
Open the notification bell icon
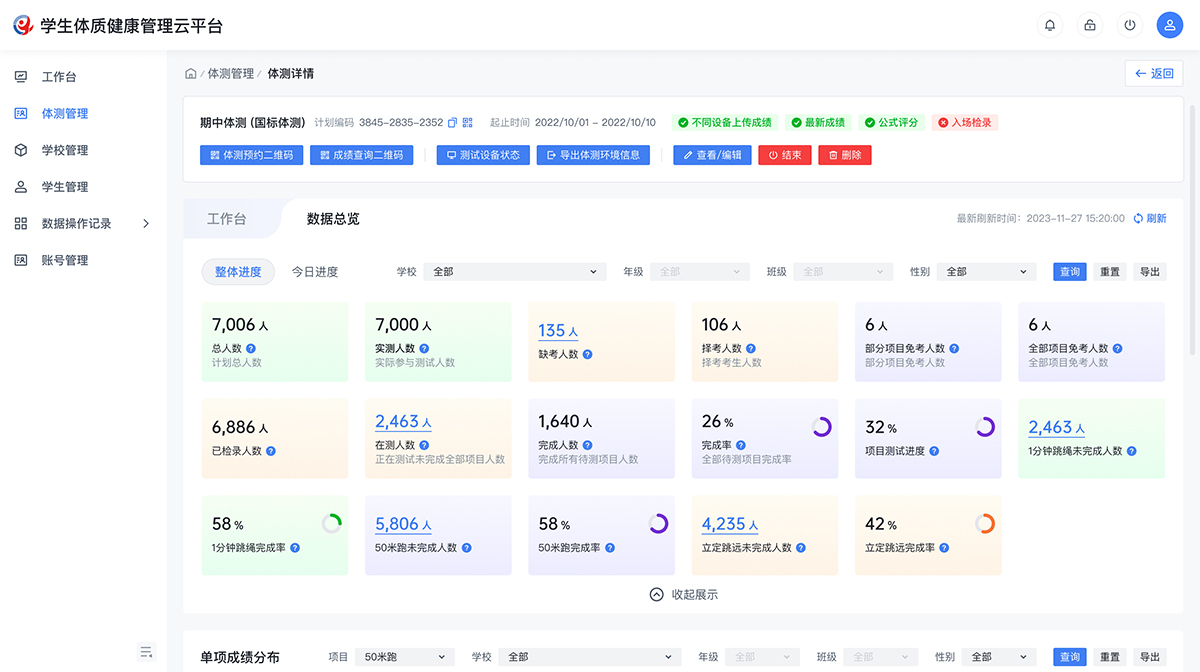point(1050,26)
